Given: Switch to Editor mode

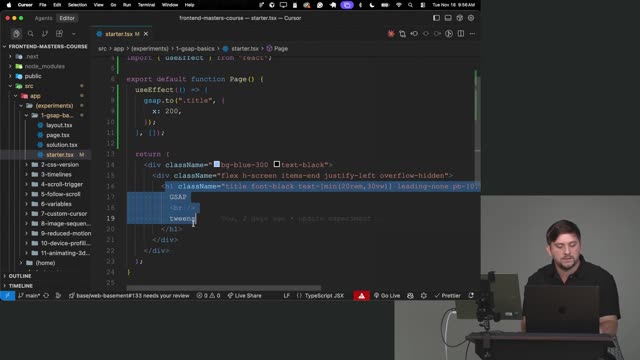Looking at the screenshot, I should (x=67, y=18).
